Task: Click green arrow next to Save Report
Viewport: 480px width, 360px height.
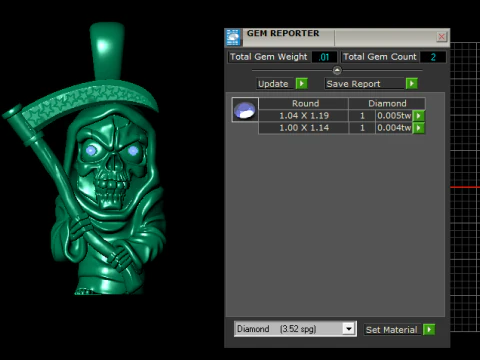Action: (412, 83)
